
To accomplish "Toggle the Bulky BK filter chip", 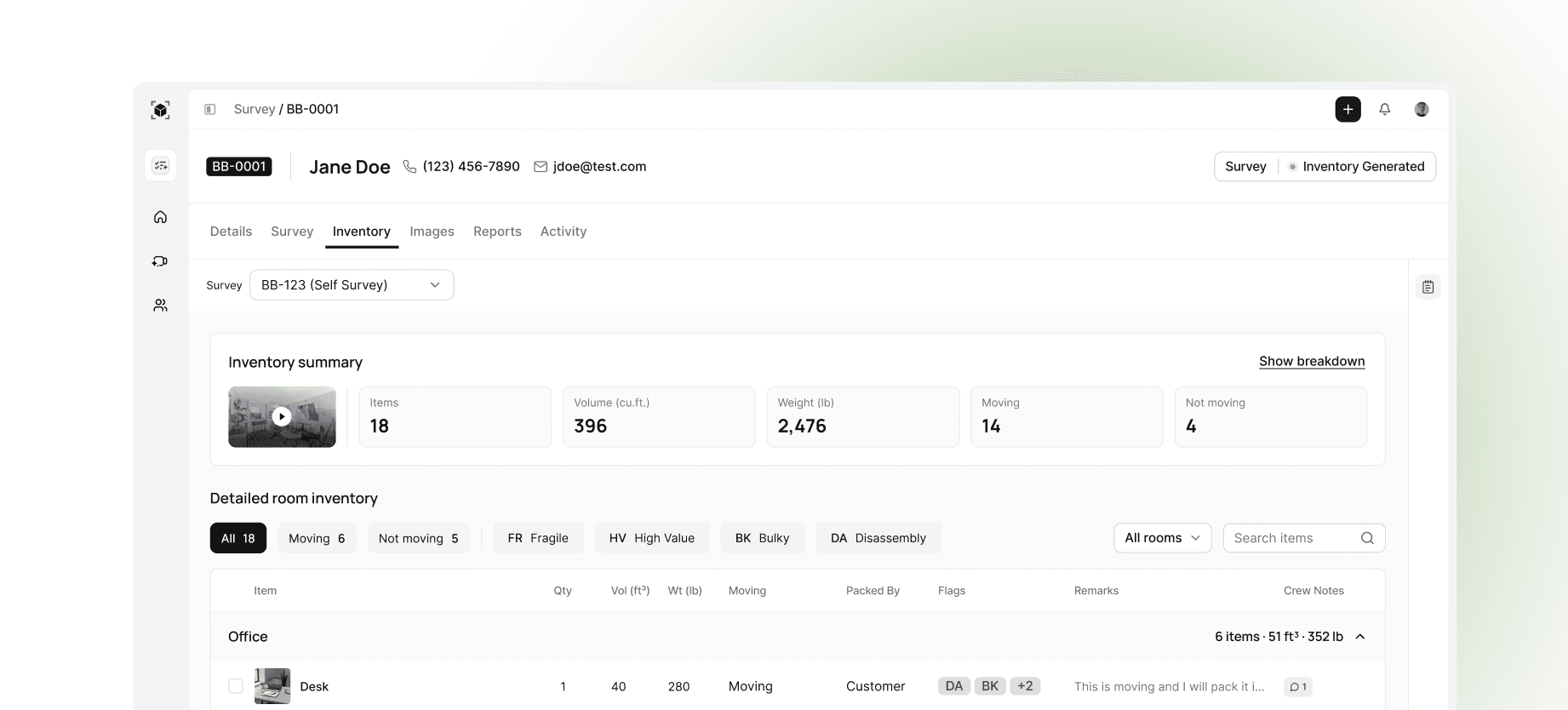I will click(x=762, y=538).
